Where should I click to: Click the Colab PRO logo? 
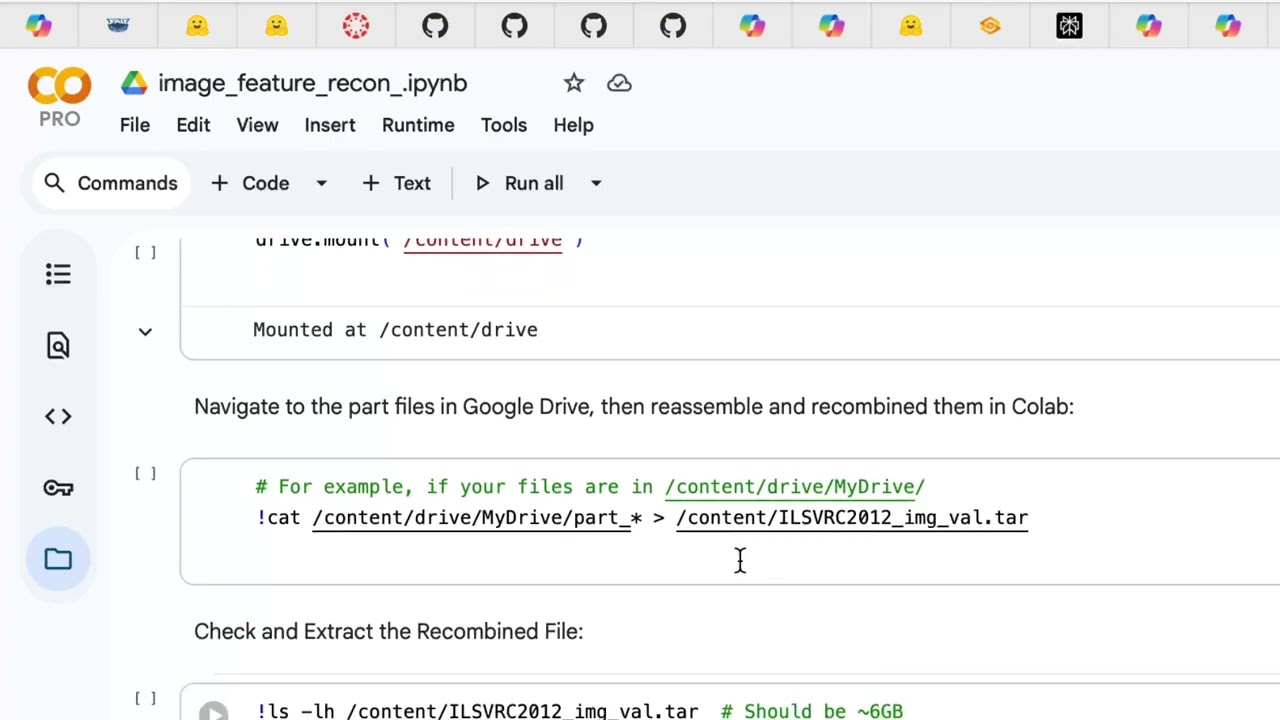(59, 97)
